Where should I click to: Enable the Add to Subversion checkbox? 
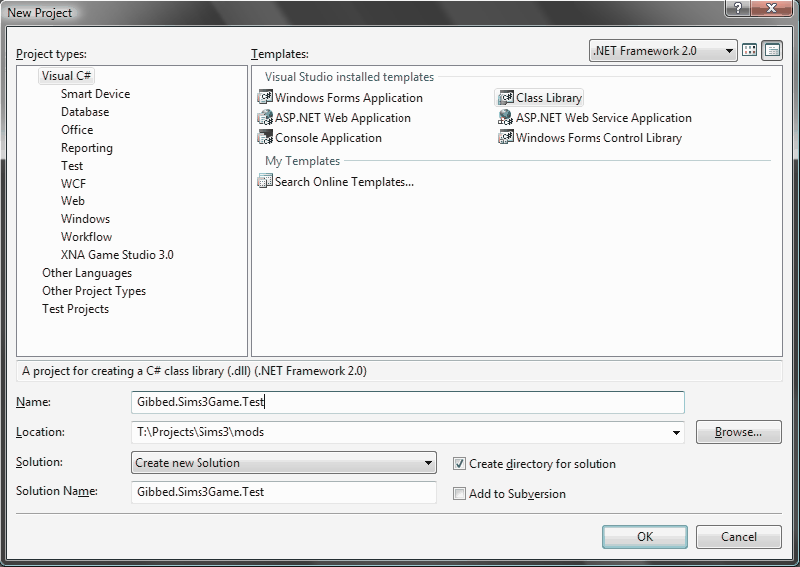(x=459, y=494)
